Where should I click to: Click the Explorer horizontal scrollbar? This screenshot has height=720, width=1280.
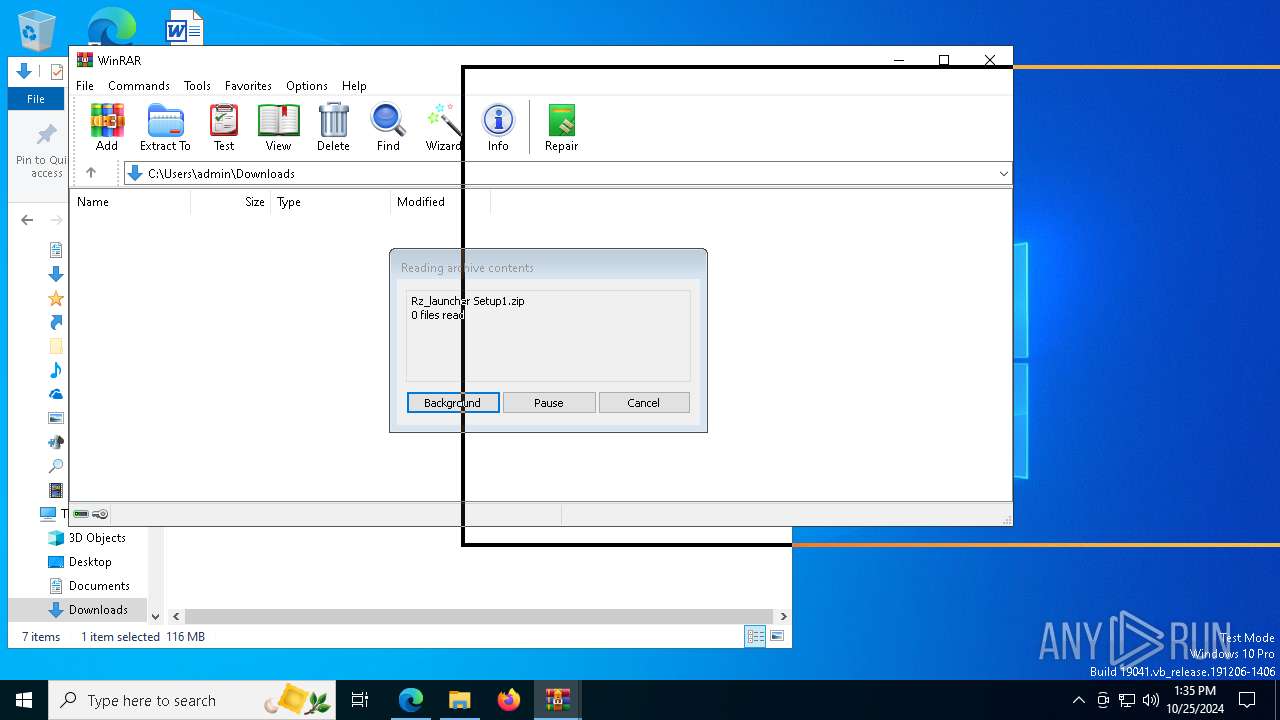tap(480, 616)
